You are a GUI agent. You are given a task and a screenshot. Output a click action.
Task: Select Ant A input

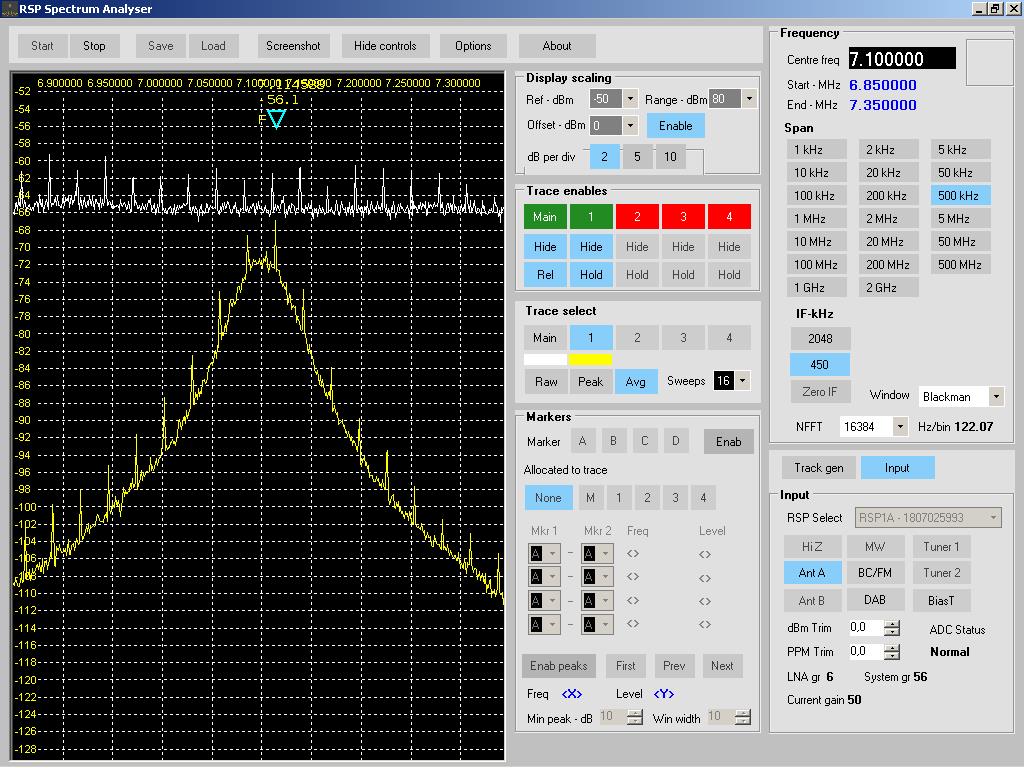[x=812, y=573]
